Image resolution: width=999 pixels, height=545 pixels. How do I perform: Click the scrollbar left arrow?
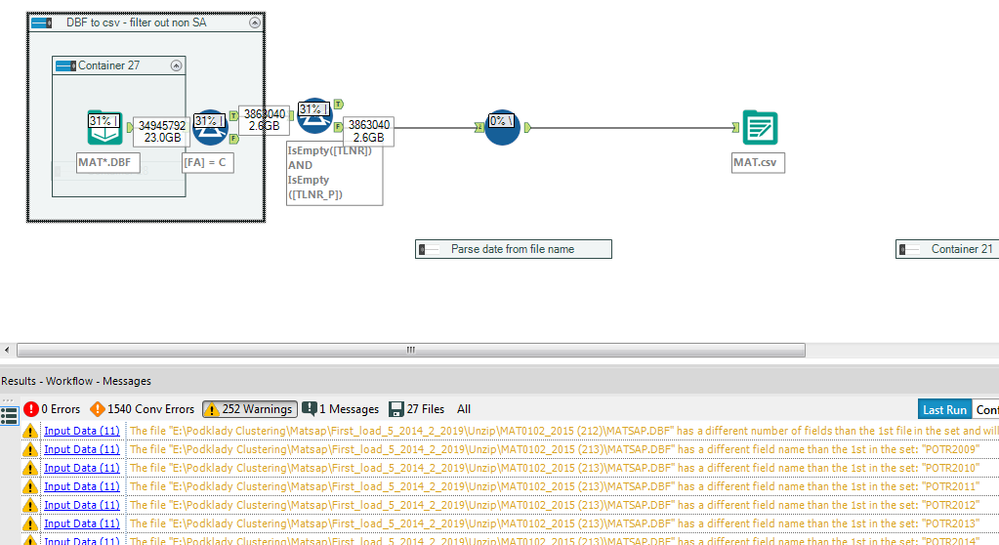7,350
